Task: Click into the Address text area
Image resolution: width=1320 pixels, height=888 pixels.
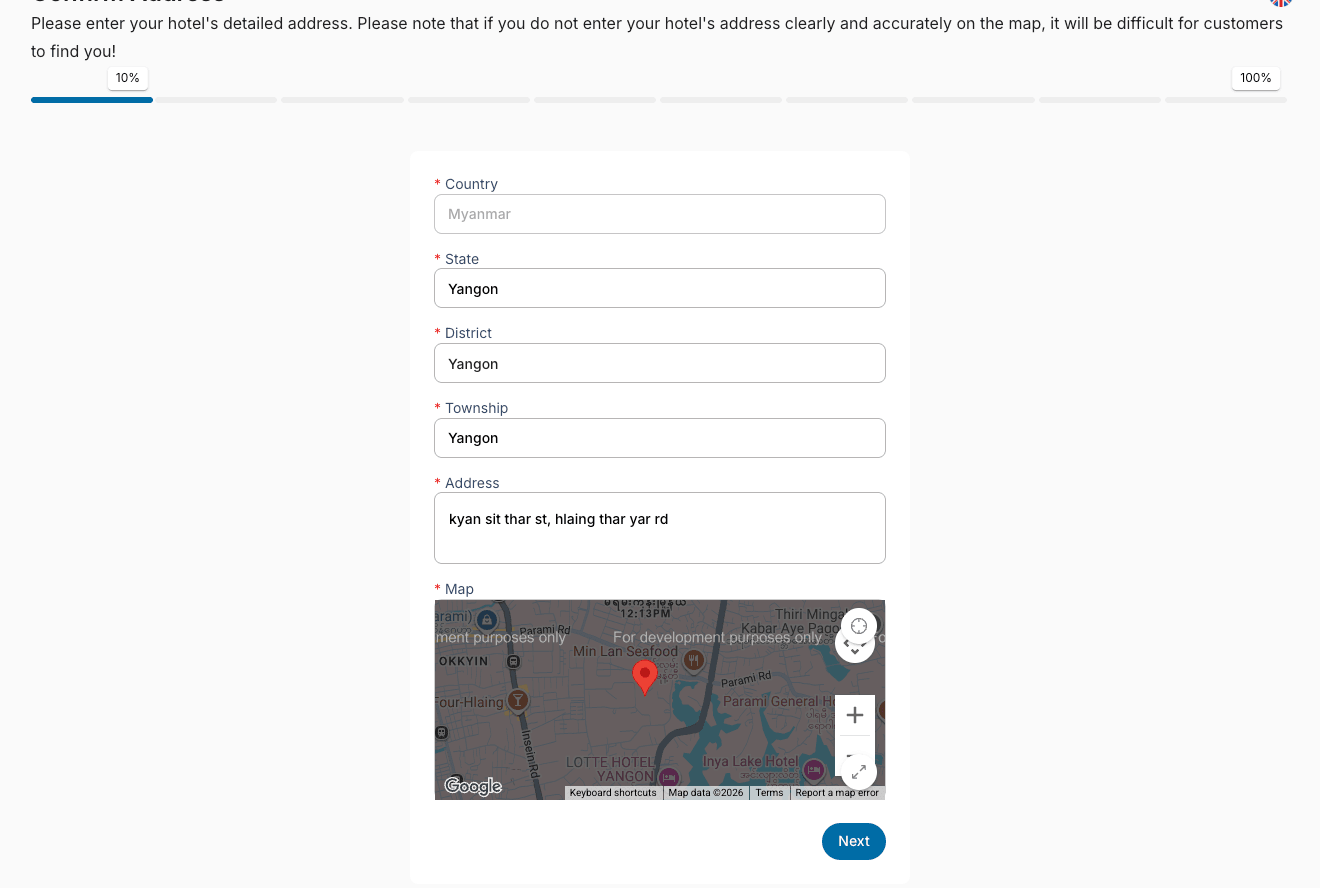Action: pyautogui.click(x=660, y=528)
